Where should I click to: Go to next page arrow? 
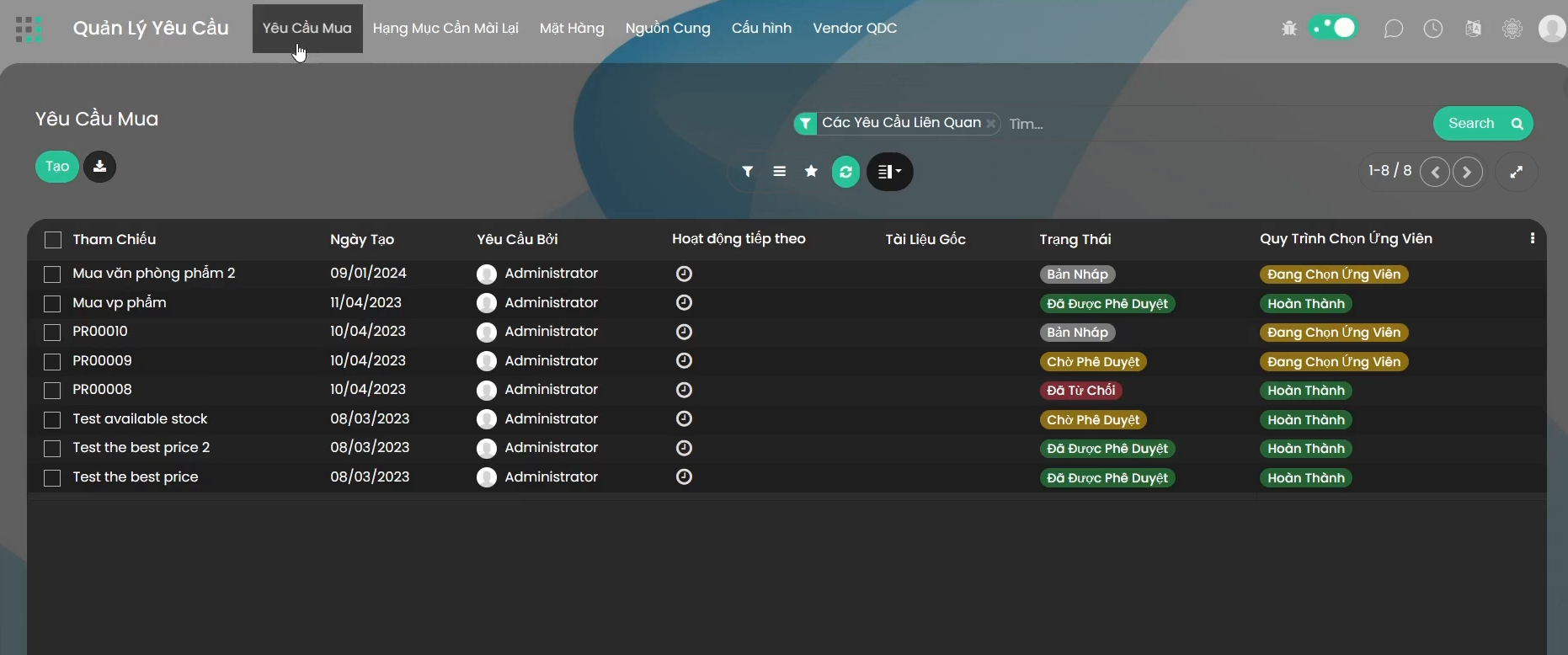point(1467,172)
